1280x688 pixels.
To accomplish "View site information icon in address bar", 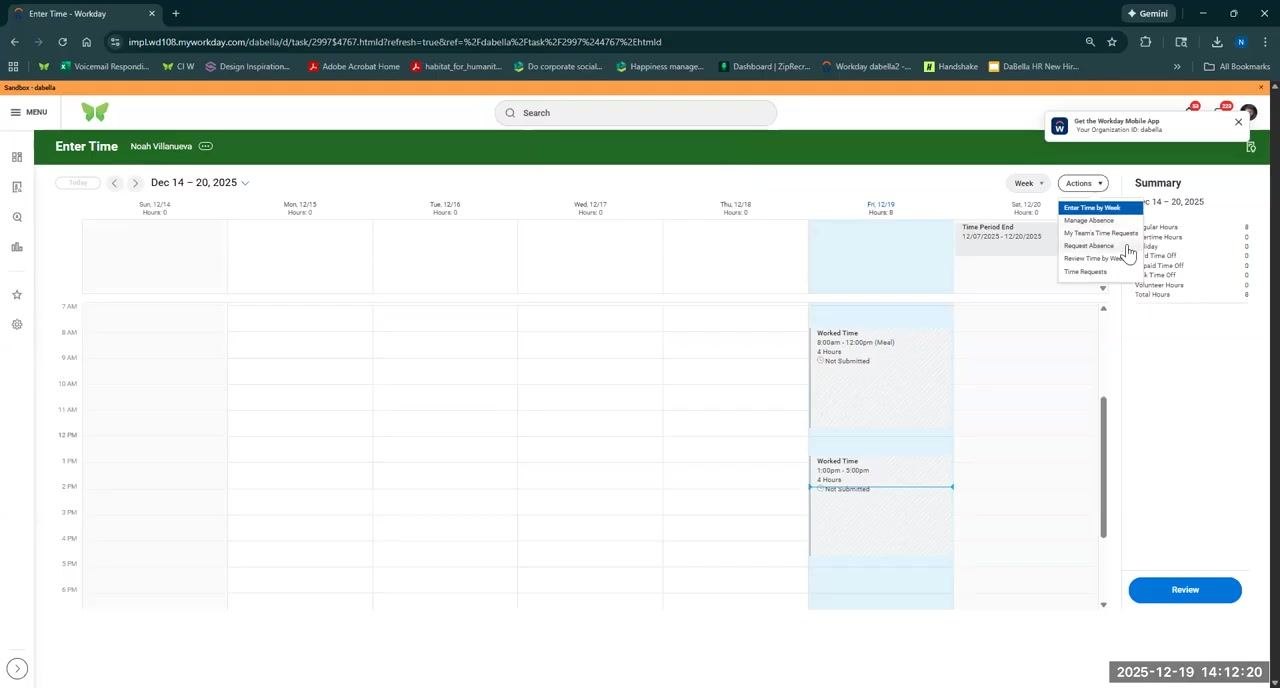I will pyautogui.click(x=115, y=42).
